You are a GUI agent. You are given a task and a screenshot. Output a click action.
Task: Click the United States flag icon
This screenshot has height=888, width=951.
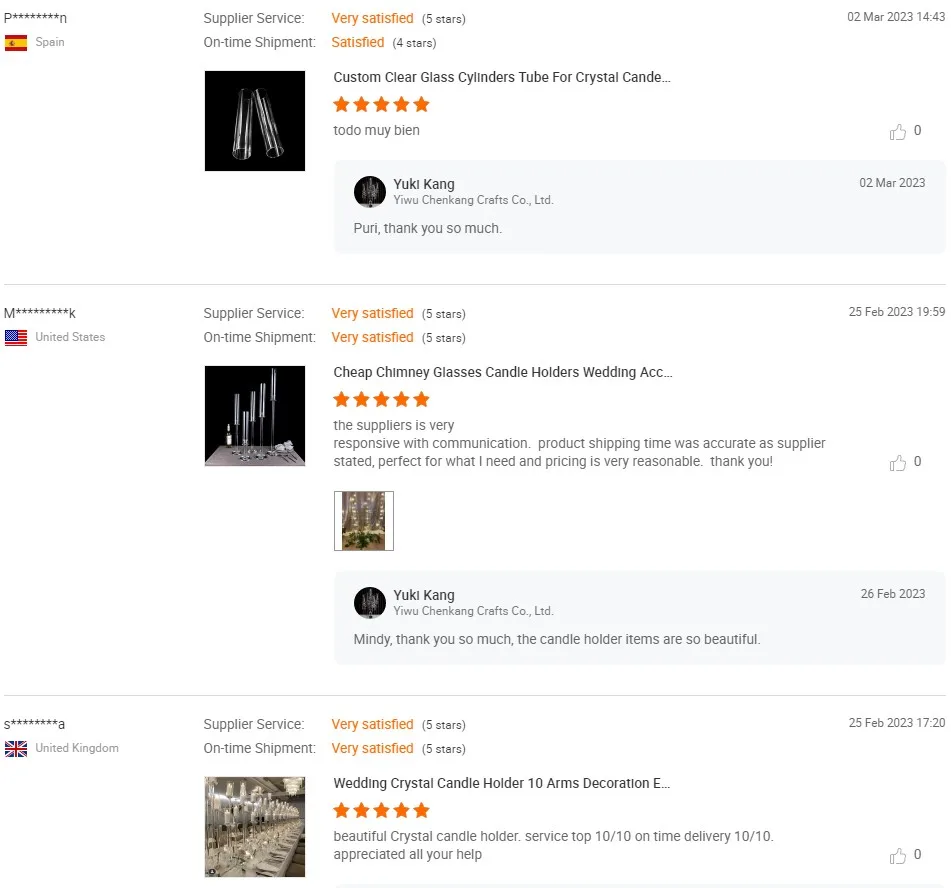(16, 338)
